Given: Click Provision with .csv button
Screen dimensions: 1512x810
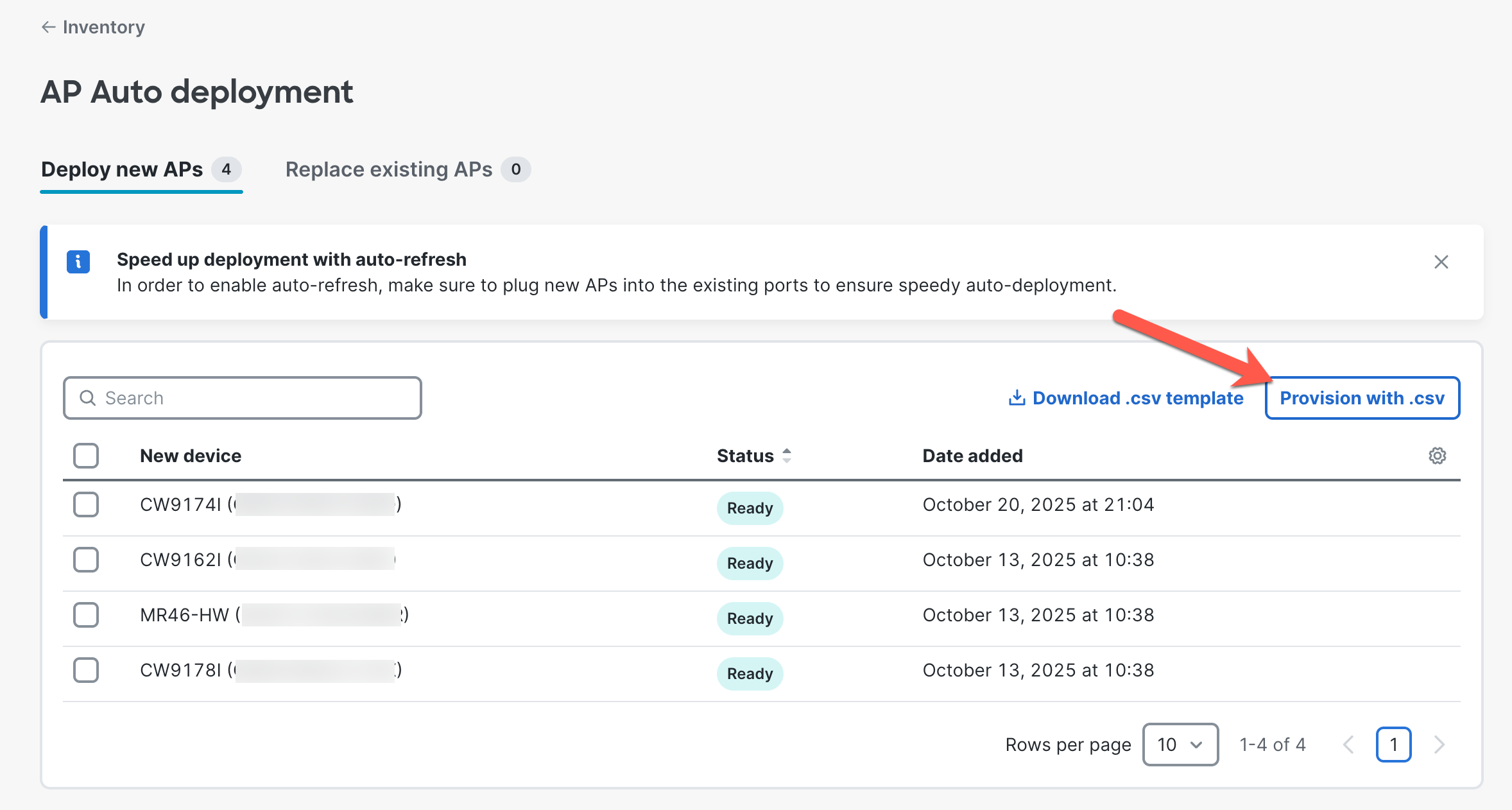Looking at the screenshot, I should pos(1362,398).
